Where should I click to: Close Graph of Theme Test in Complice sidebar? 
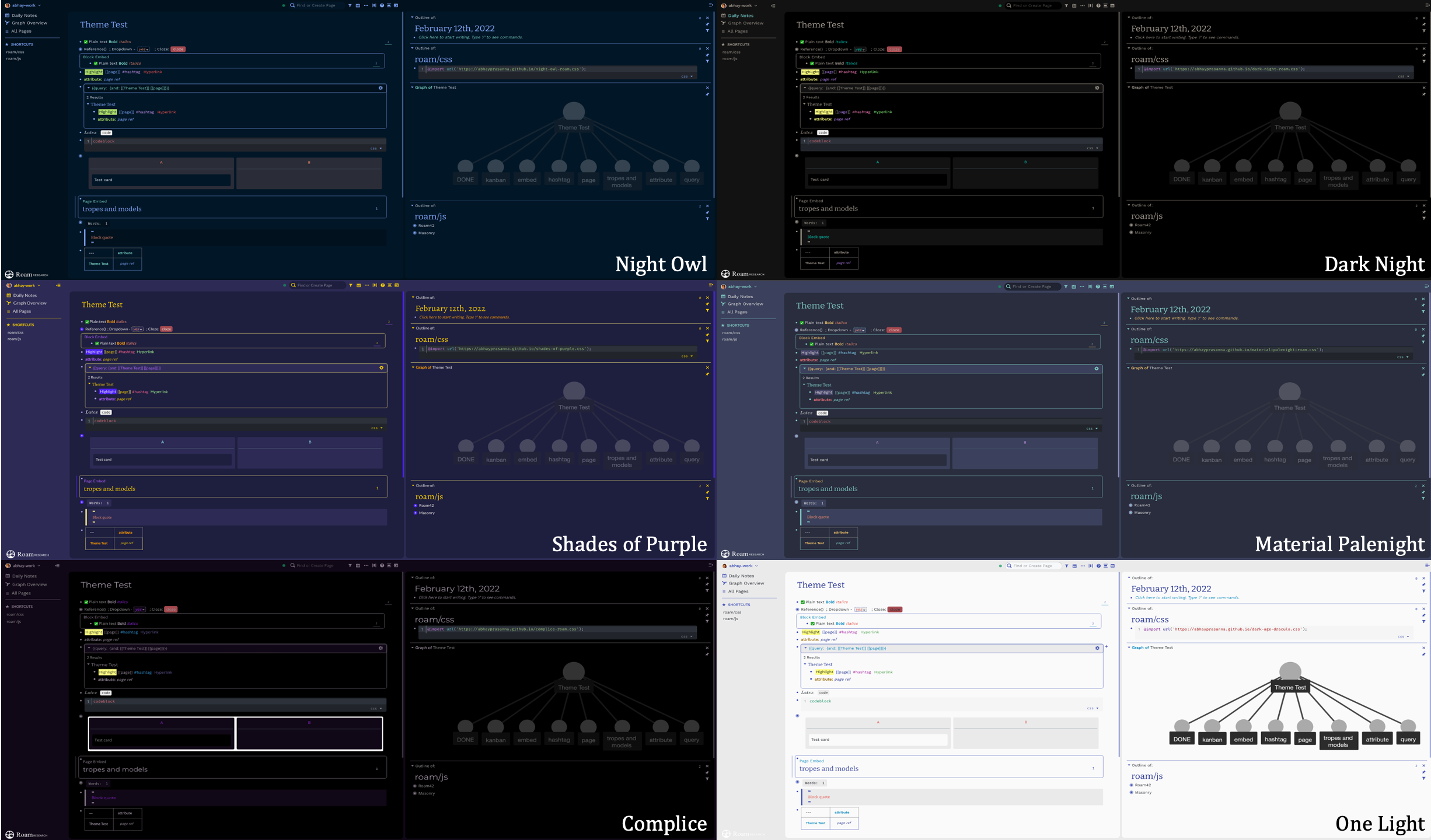(707, 647)
